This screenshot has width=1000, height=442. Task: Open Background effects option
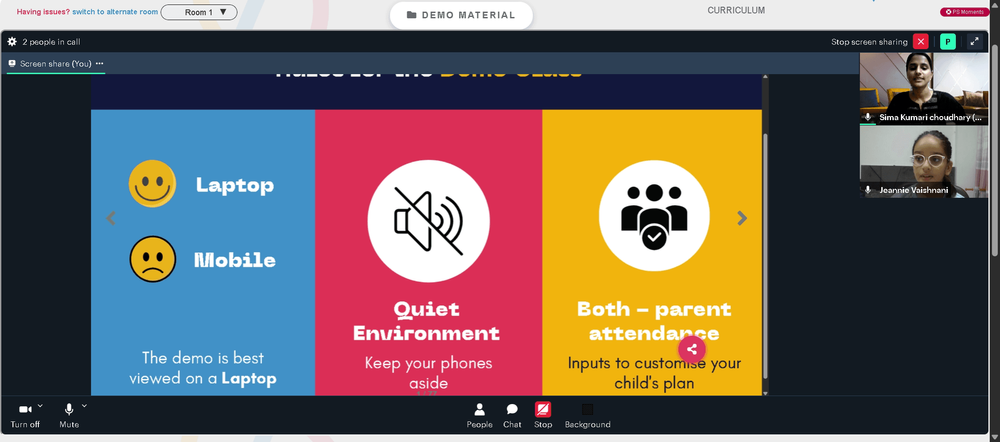[587, 415]
